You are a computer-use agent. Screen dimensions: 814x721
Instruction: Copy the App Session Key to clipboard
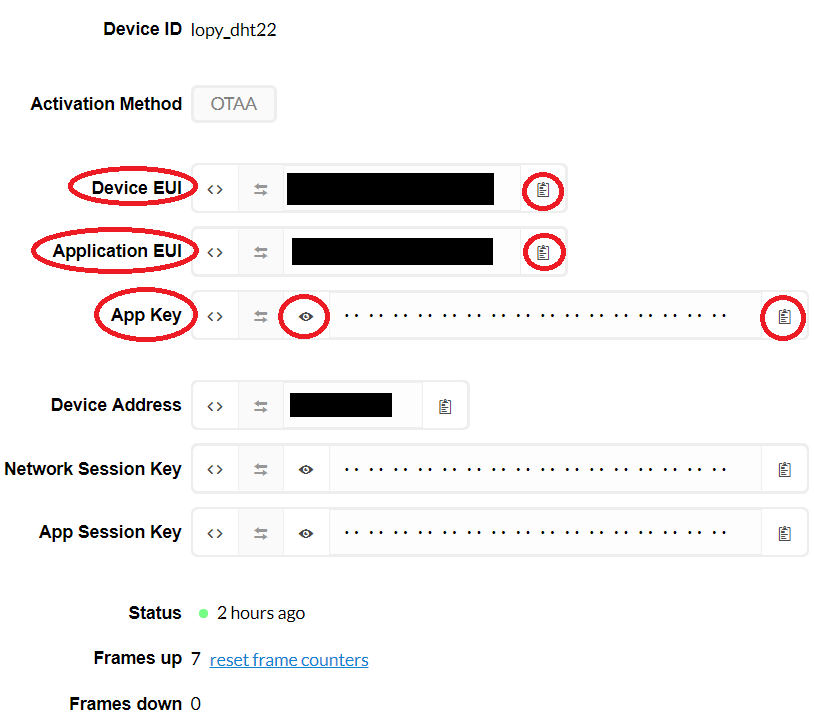tap(784, 533)
